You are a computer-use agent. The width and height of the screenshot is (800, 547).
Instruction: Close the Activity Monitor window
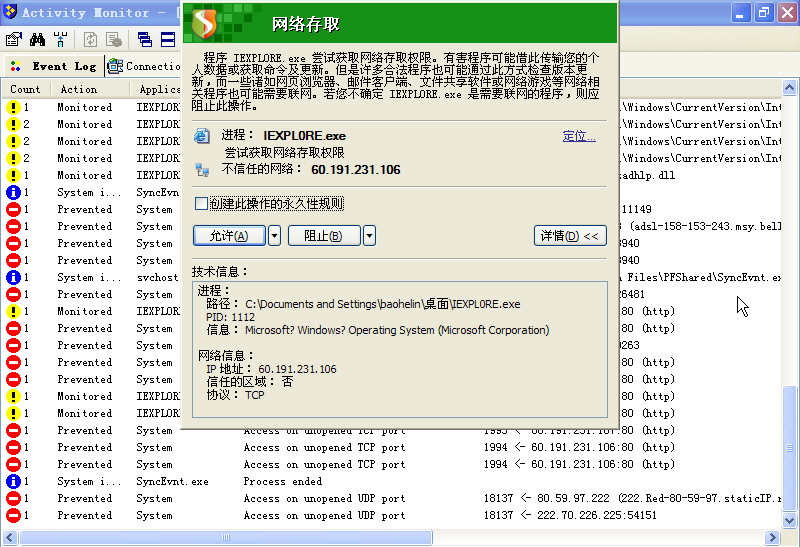pyautogui.click(x=787, y=13)
